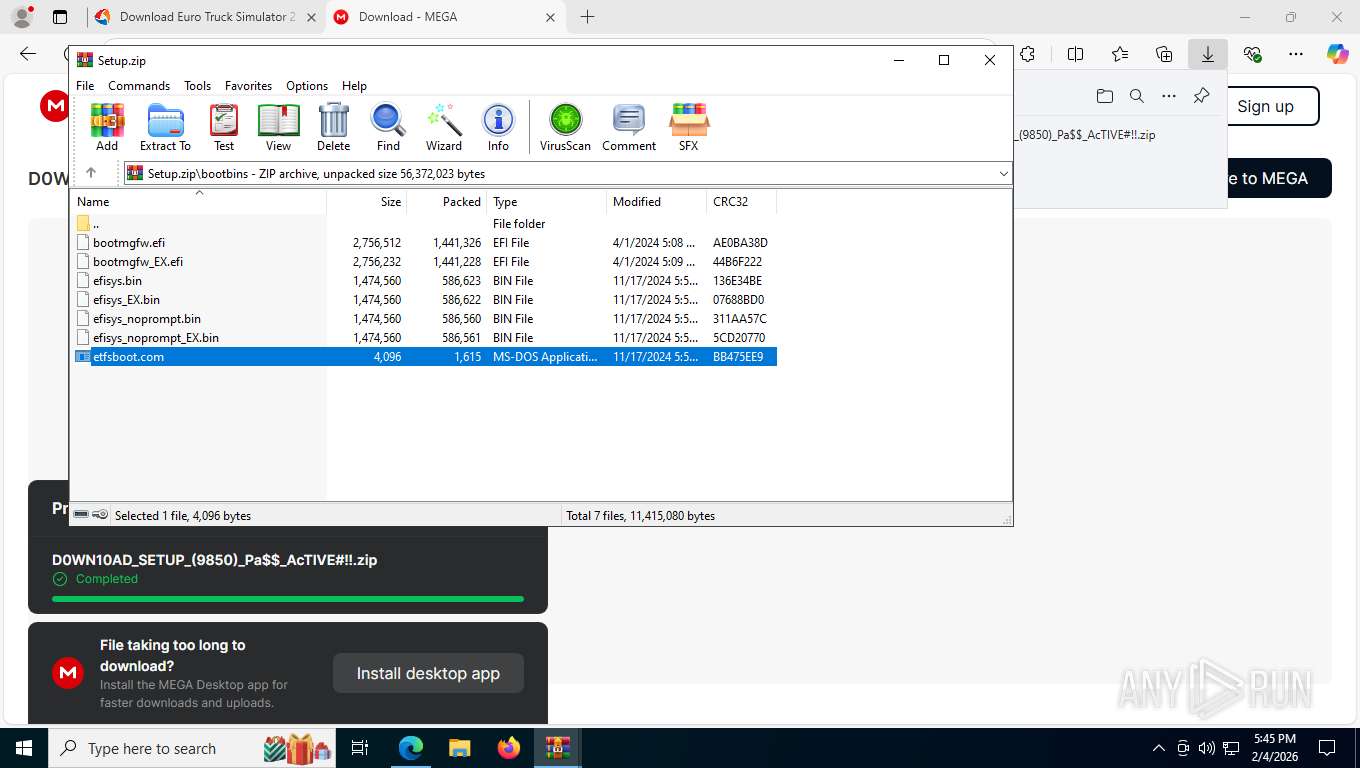
Task: Click the Info toolbar icon
Action: coord(498,127)
